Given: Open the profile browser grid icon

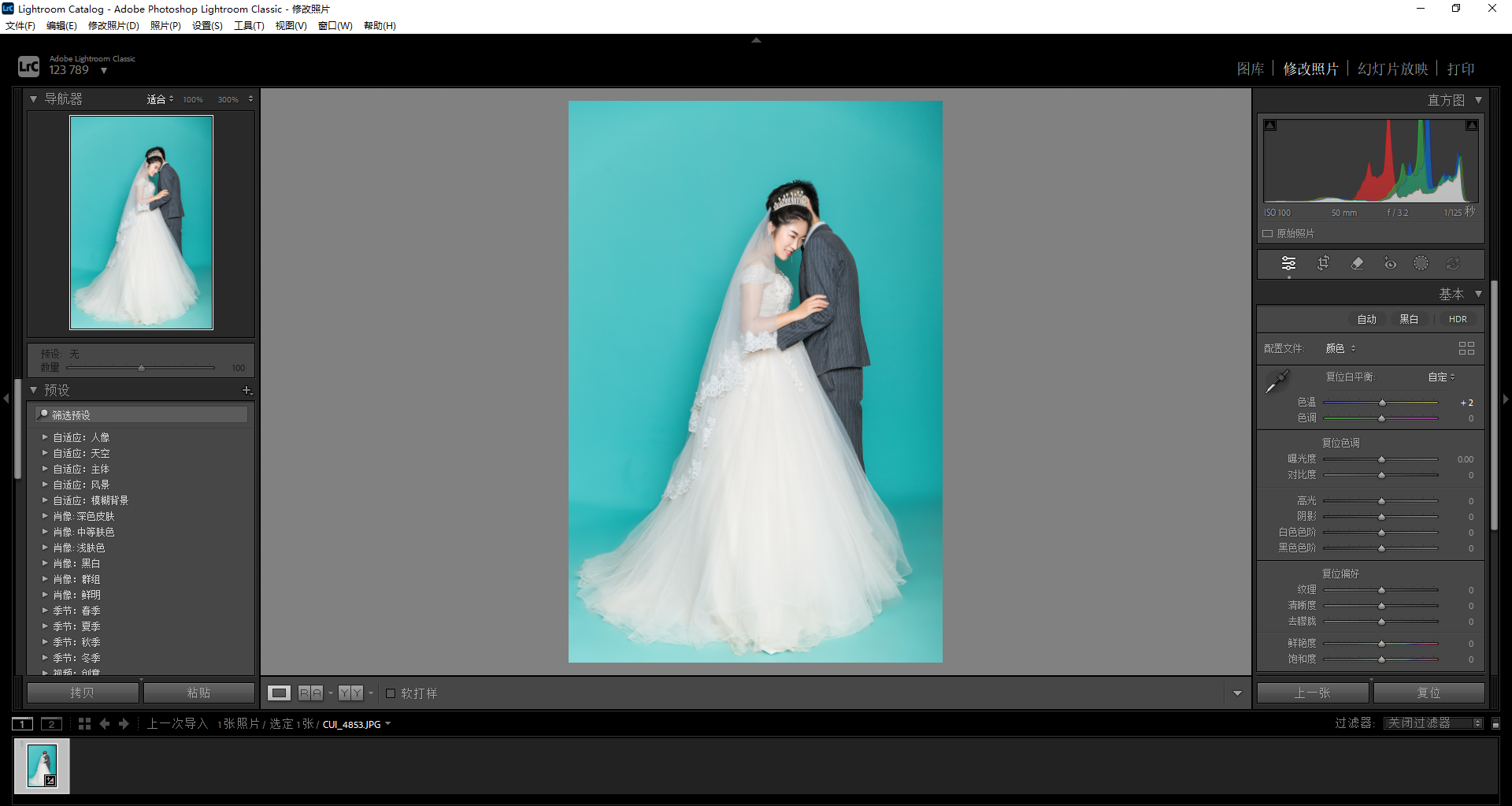Looking at the screenshot, I should point(1466,348).
